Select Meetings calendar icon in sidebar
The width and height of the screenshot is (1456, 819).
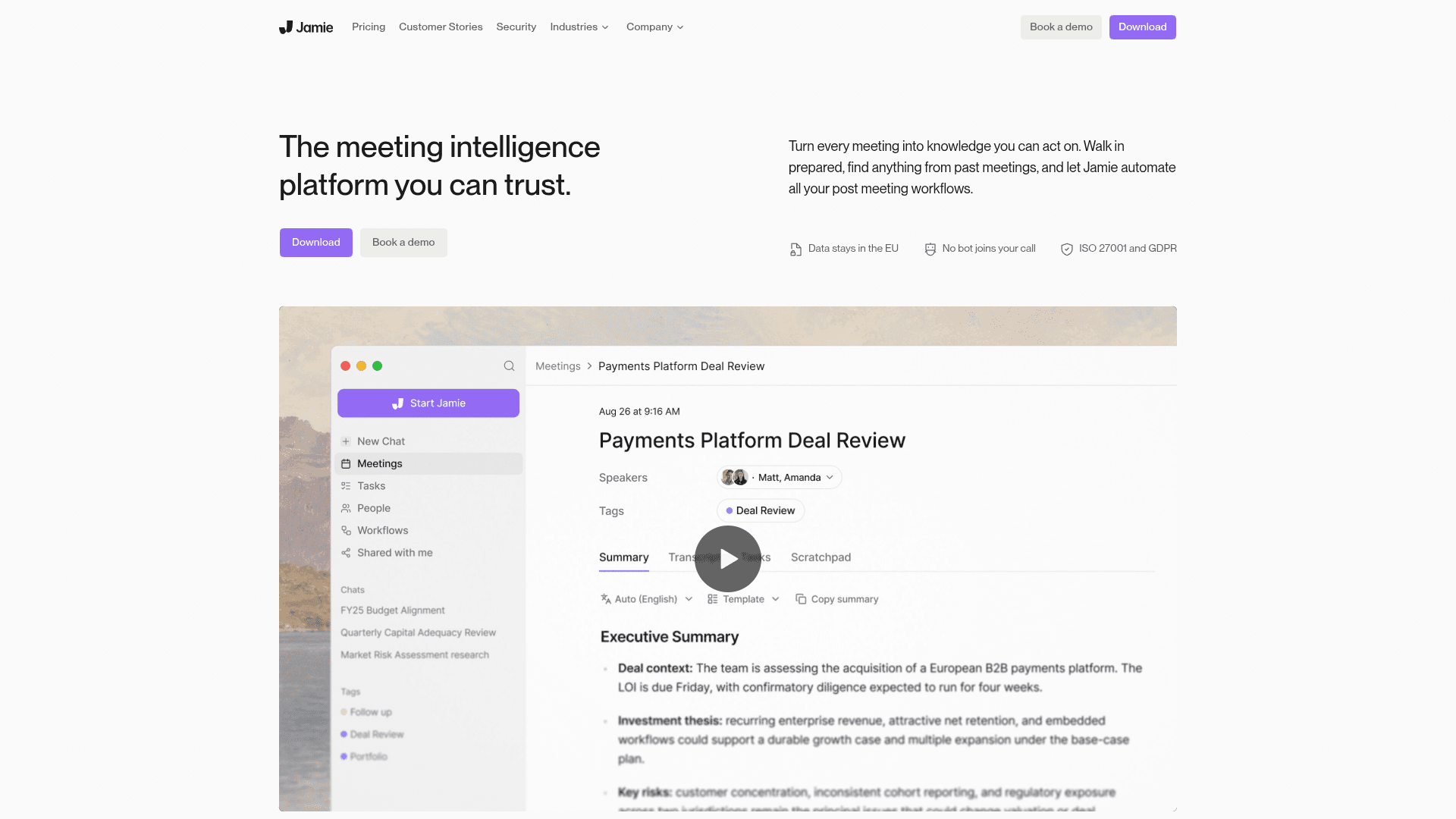[346, 464]
